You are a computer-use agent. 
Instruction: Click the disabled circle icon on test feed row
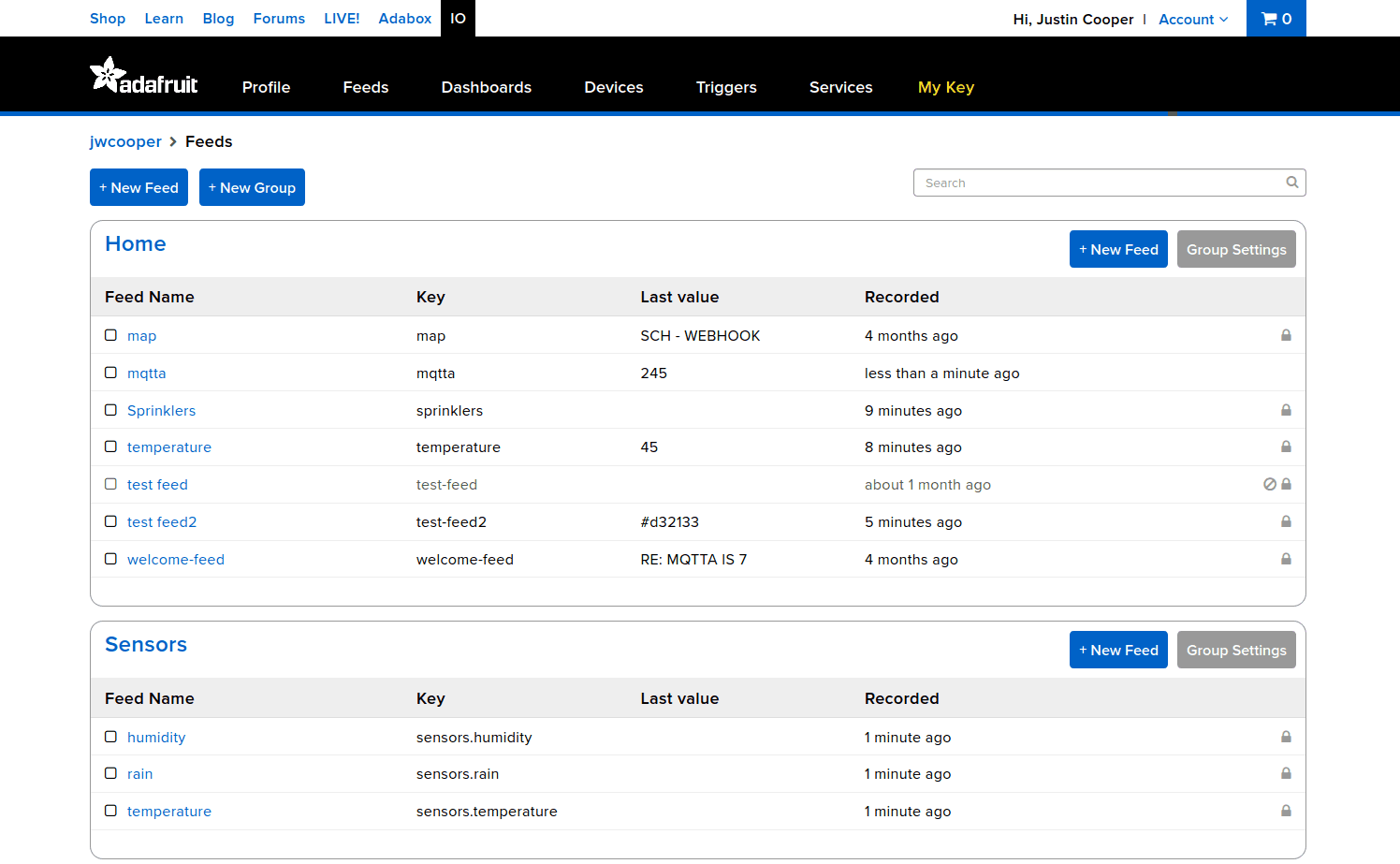(x=1270, y=484)
